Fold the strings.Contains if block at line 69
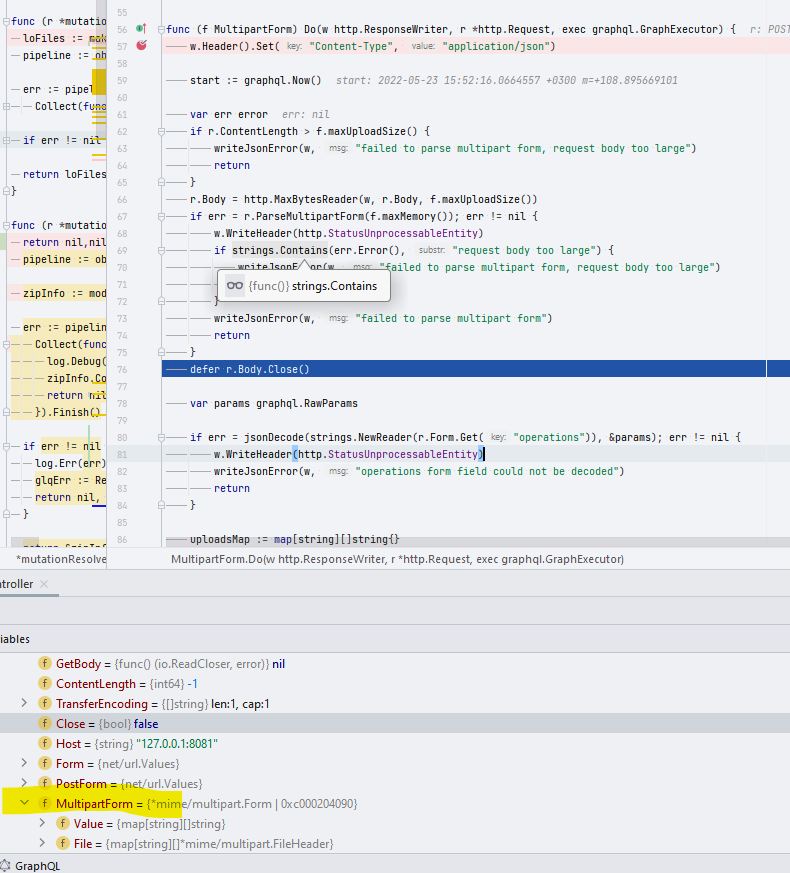 tap(161, 251)
